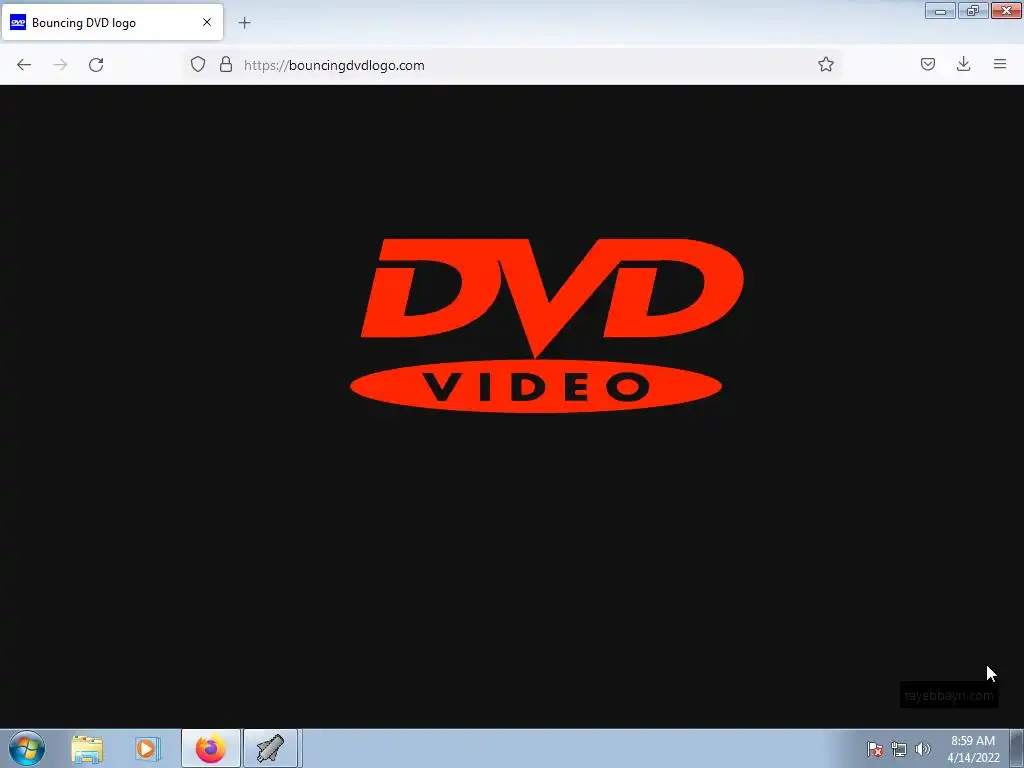The image size is (1024, 768).
Task: Open the rocket application in taskbar
Action: 270,748
